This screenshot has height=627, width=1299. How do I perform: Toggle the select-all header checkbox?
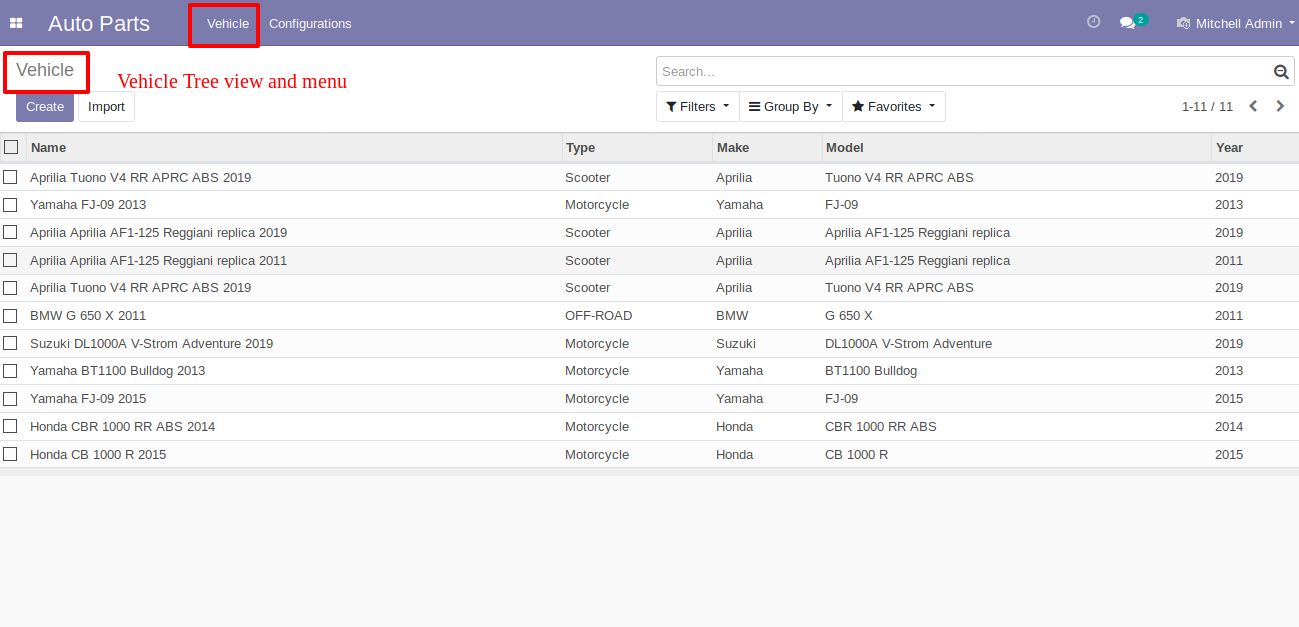(11, 147)
